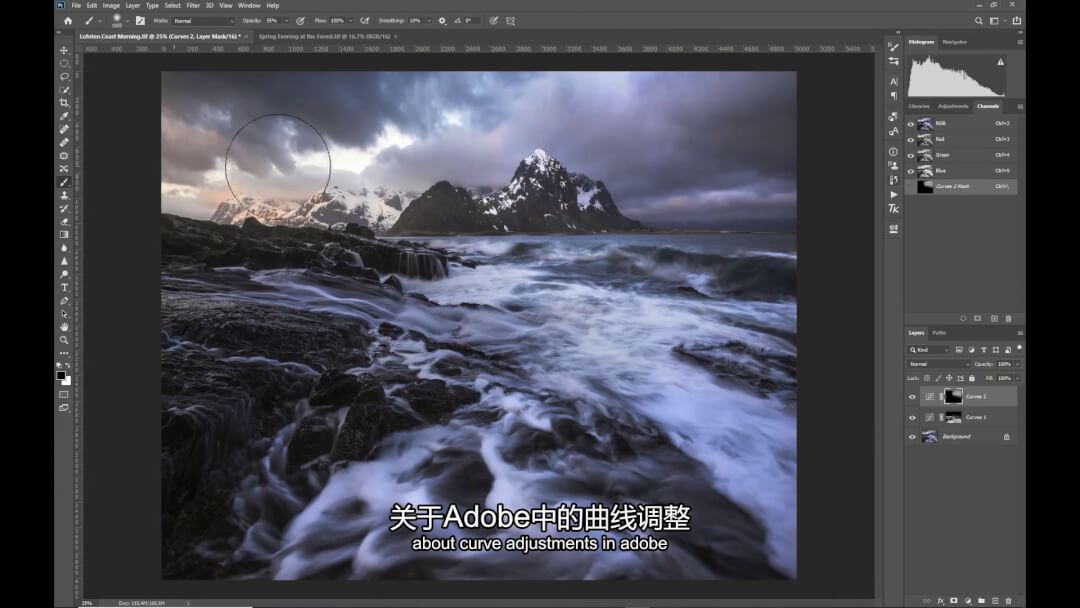Image resolution: width=1080 pixels, height=608 pixels.
Task: Toggle visibility of the RGB channel
Action: [911, 124]
